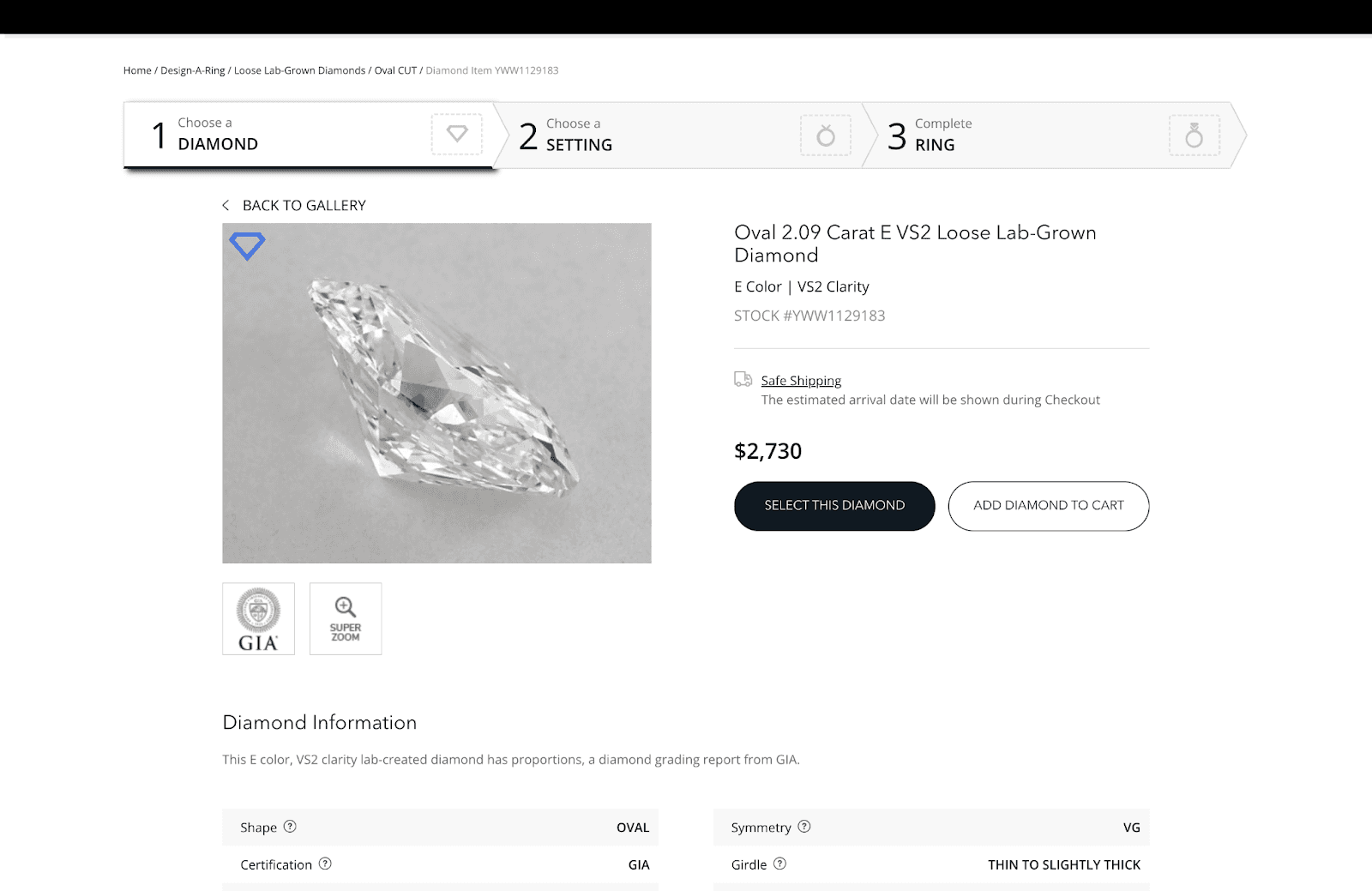
Task: Click the complete ring icon in step 3
Action: click(1194, 135)
